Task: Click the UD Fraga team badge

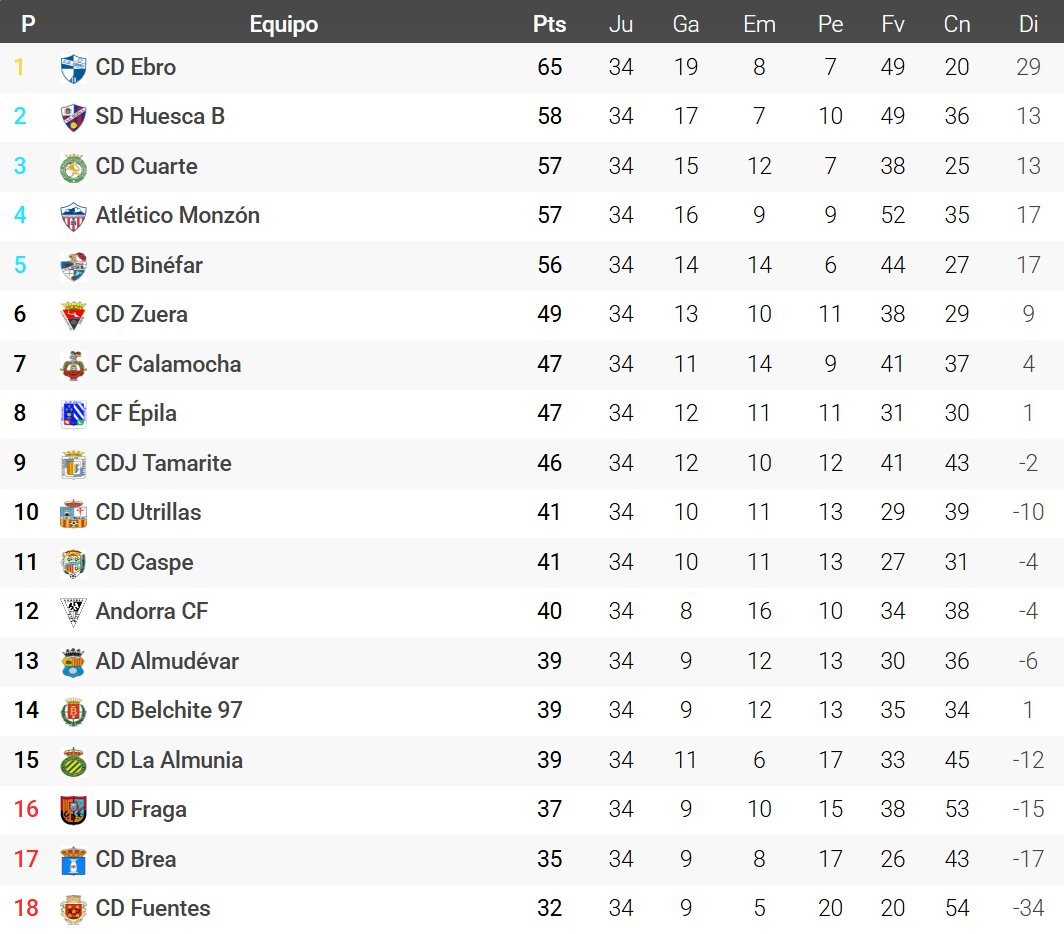Action: point(74,810)
